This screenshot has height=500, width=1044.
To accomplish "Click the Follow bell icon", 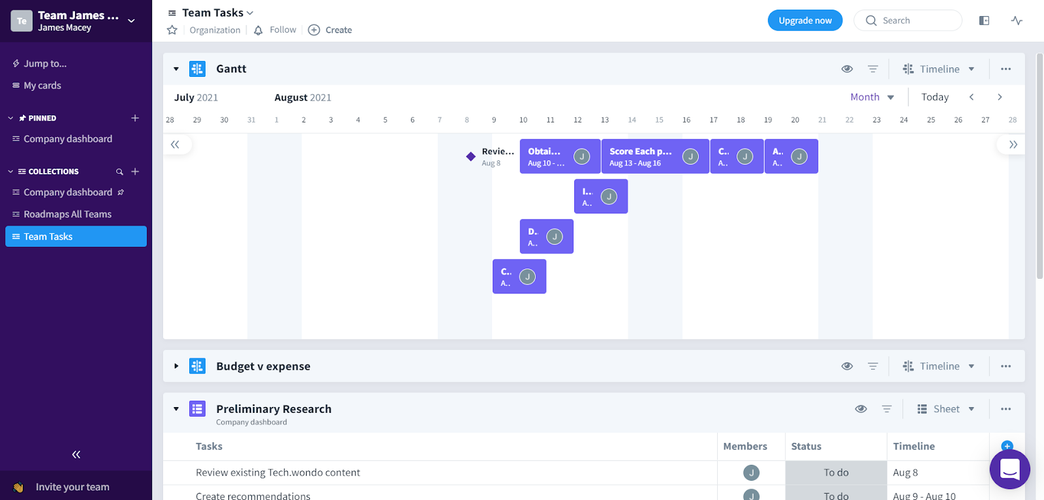I will coord(258,30).
